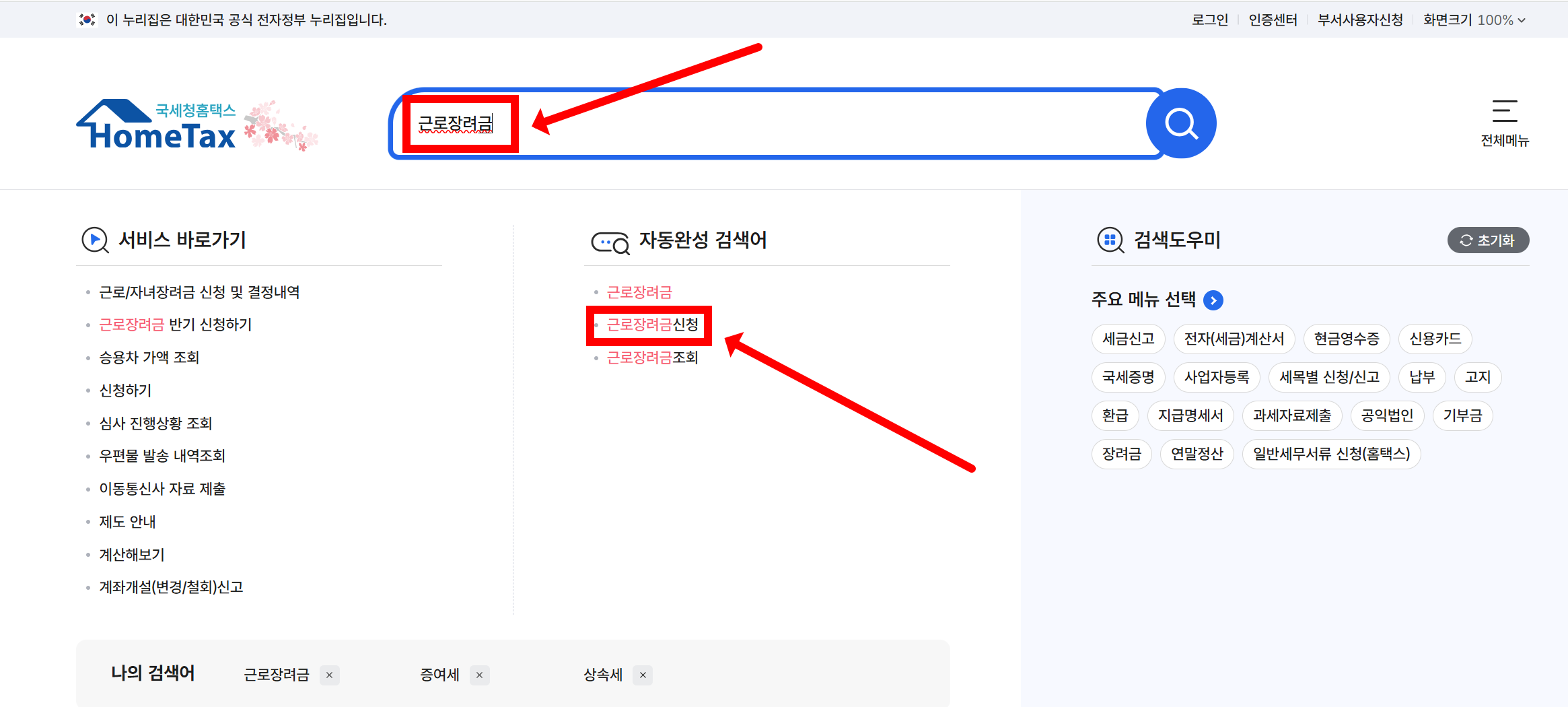Click the blue magnifier search button
The height and width of the screenshot is (707, 1568).
[1181, 123]
